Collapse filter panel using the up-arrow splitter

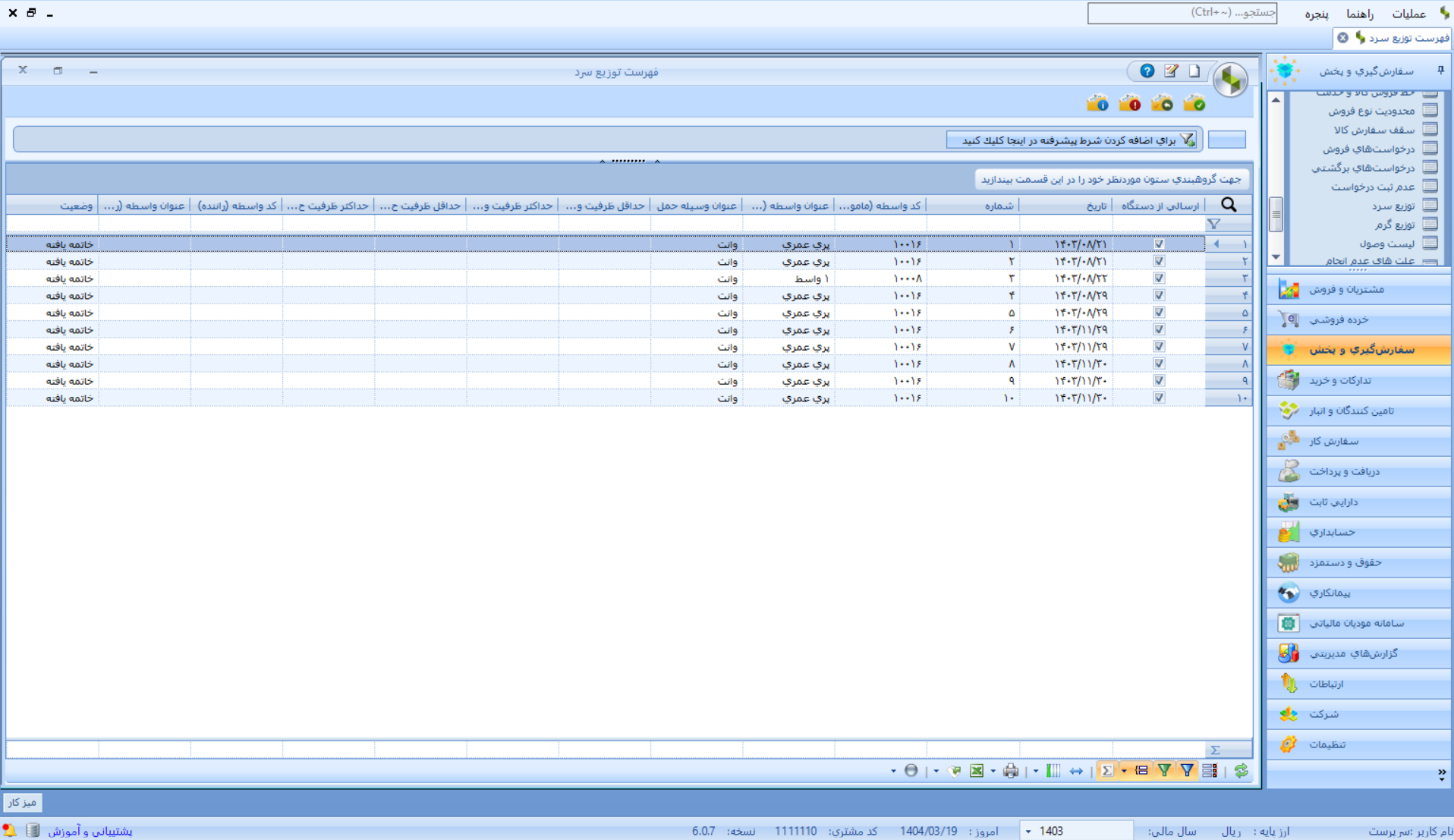[x=628, y=161]
